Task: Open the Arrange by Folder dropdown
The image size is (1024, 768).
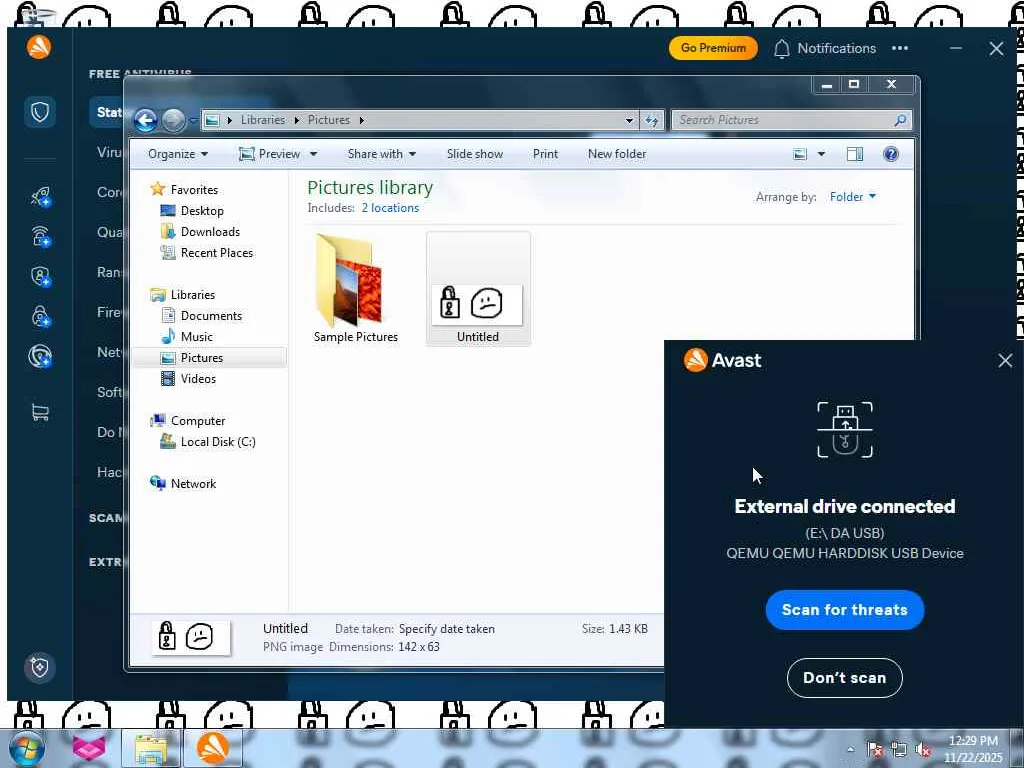Action: pos(853,197)
